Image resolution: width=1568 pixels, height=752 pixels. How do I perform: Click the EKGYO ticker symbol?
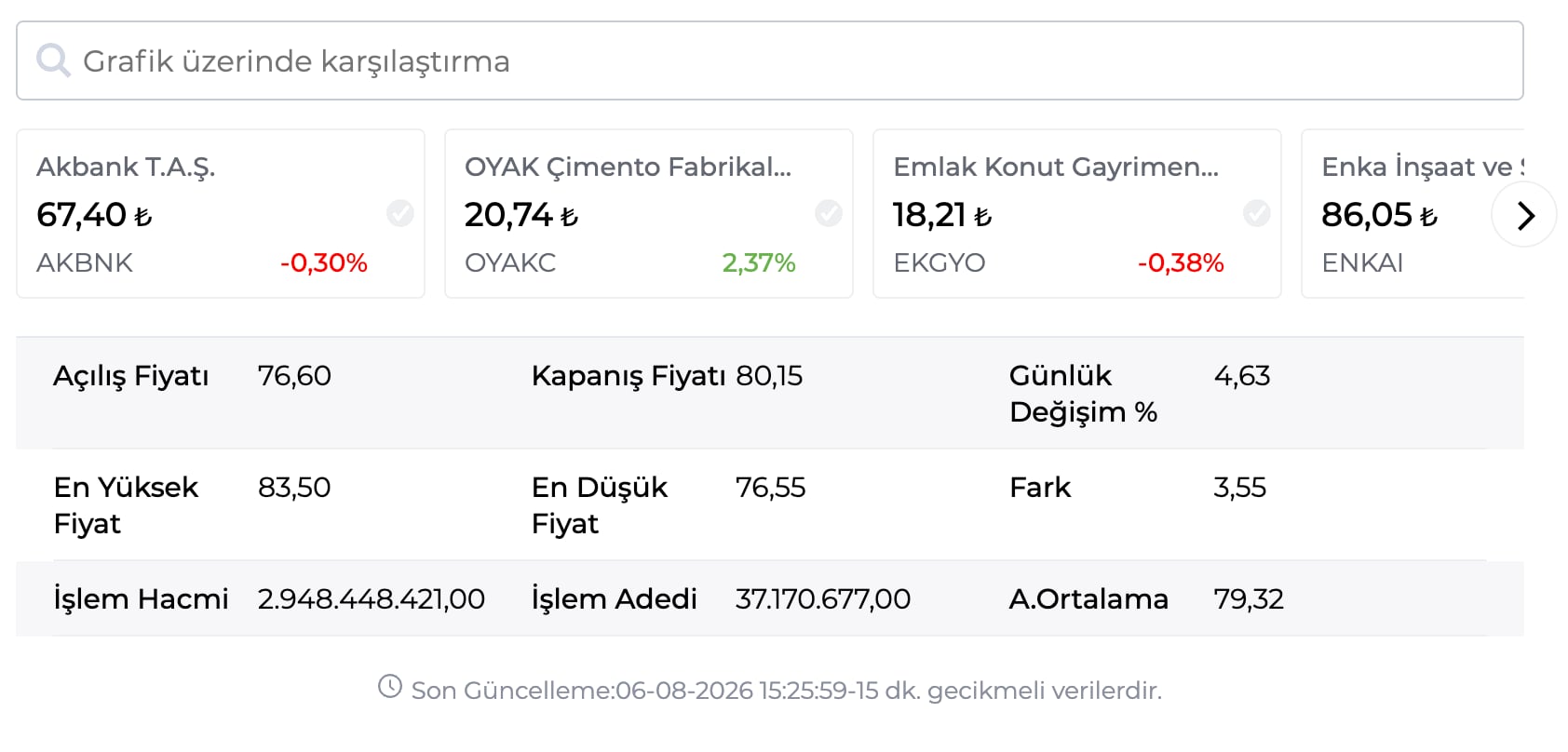coord(939,262)
